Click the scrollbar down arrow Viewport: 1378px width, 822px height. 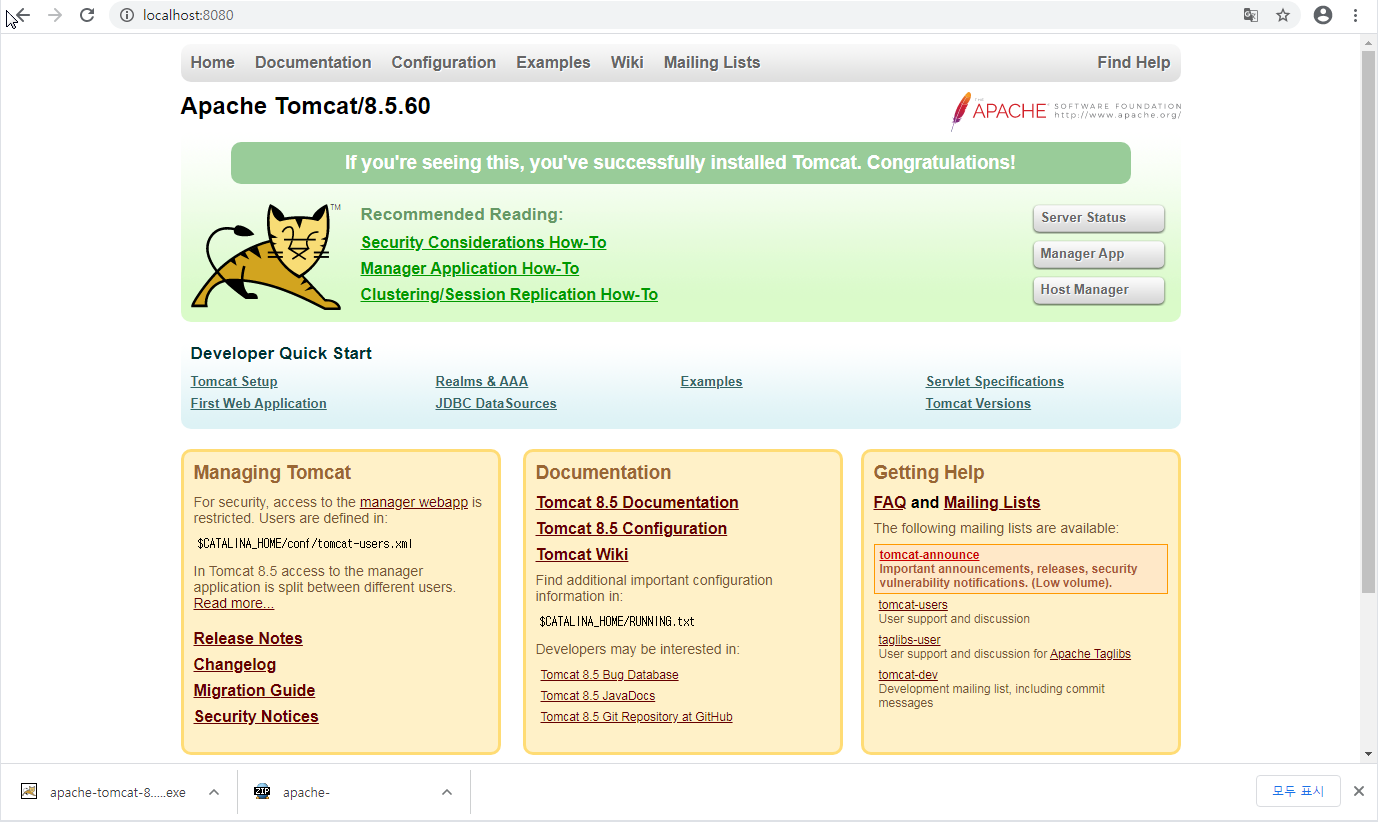click(1368, 754)
